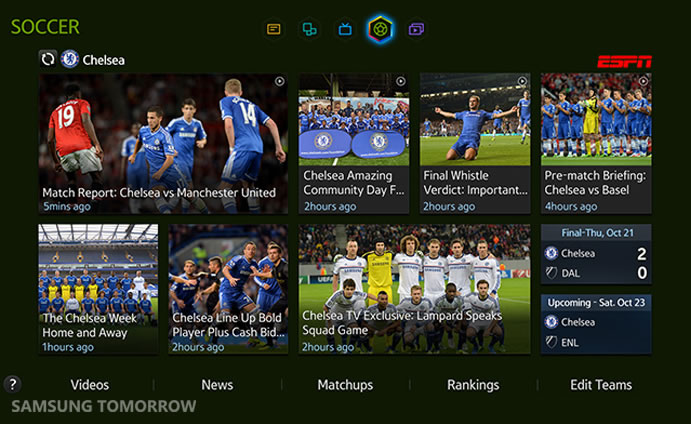Open the yellow news panel icon
The image size is (691, 424).
tap(274, 30)
